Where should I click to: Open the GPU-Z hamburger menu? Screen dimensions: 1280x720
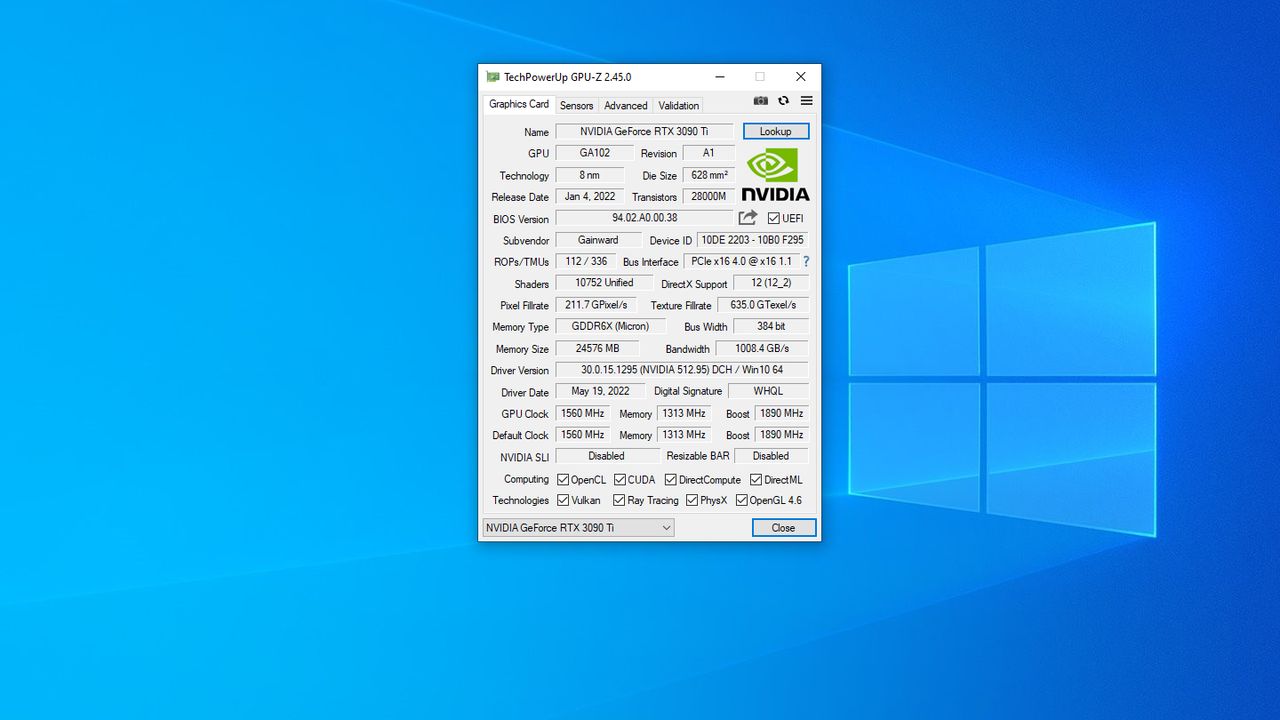pos(806,101)
